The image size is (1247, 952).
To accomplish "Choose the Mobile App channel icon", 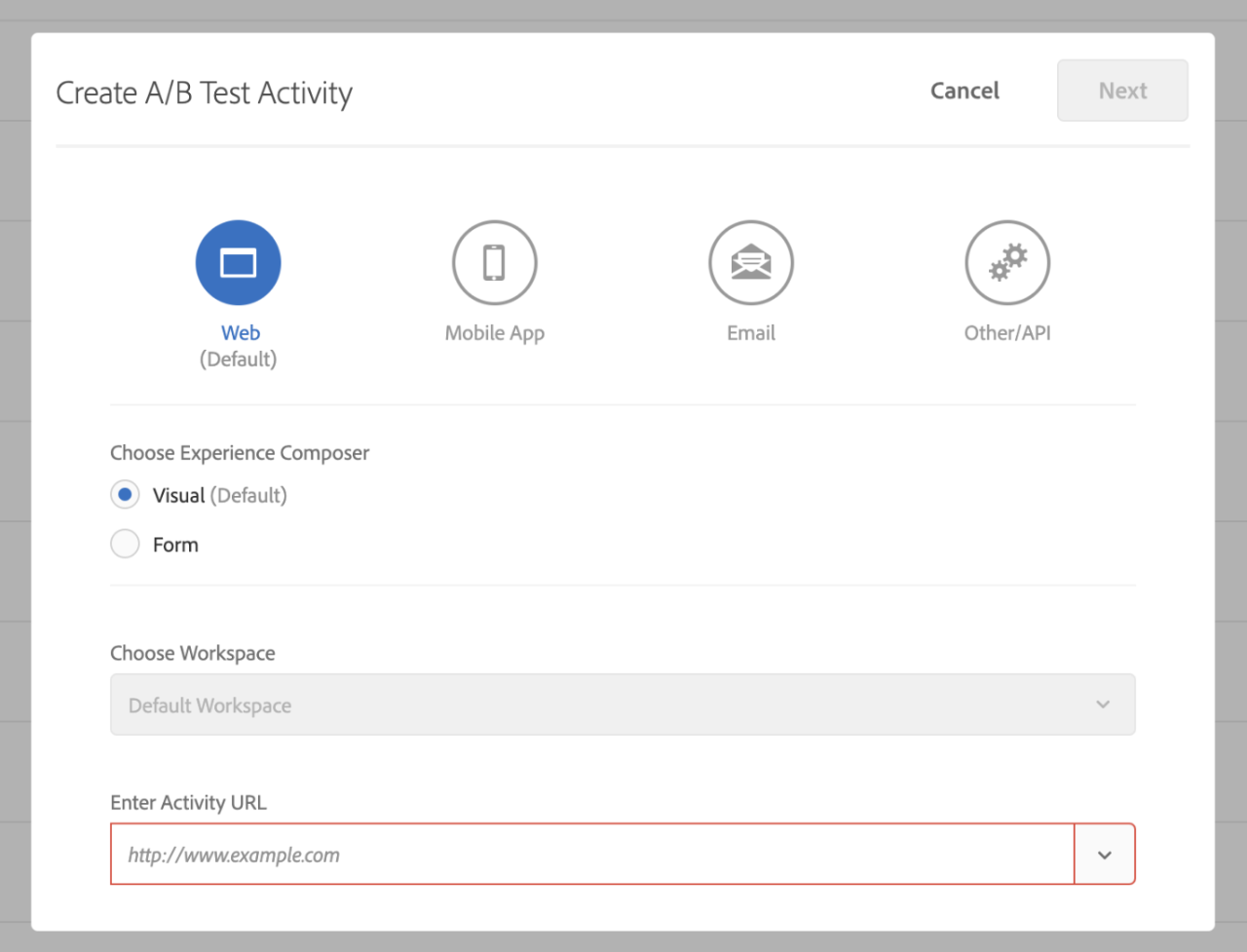I will pos(495,263).
